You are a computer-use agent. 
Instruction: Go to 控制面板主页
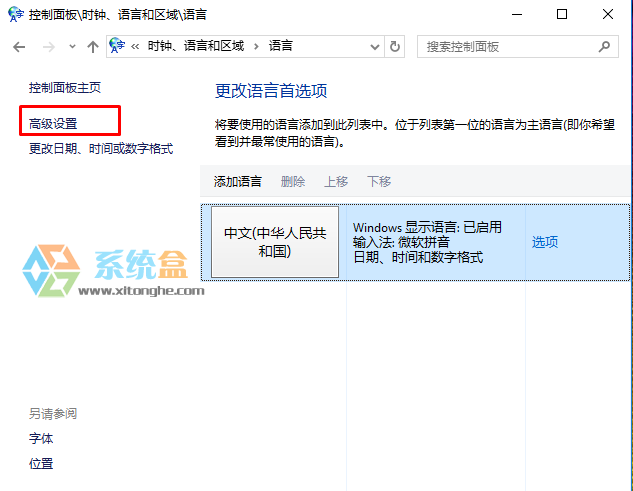click(x=65, y=88)
